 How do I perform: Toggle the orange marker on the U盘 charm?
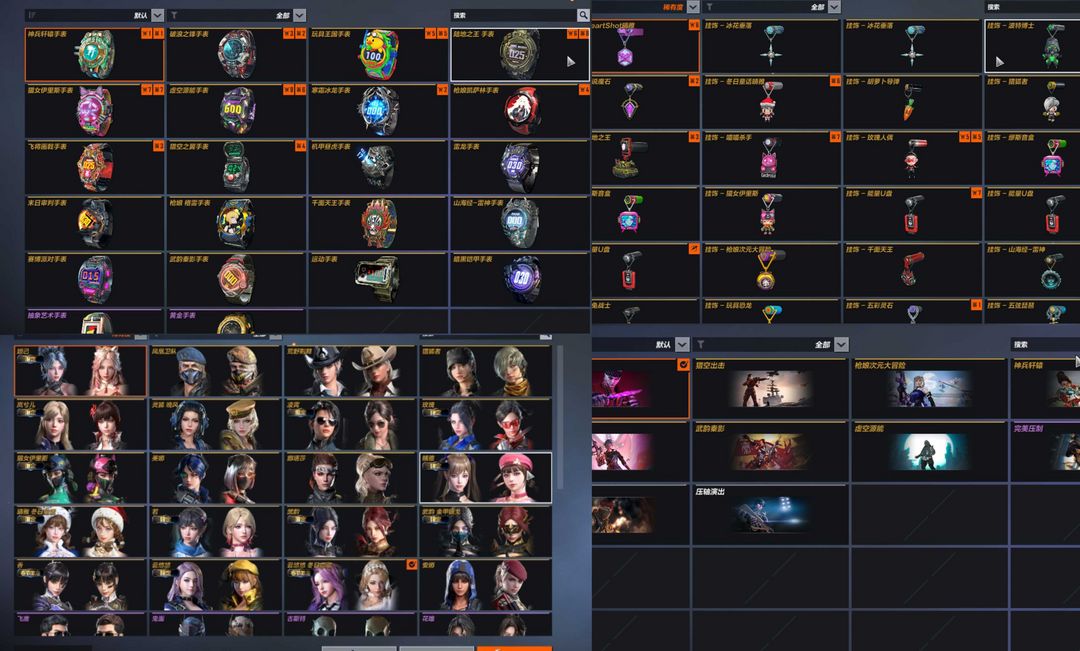(x=694, y=249)
